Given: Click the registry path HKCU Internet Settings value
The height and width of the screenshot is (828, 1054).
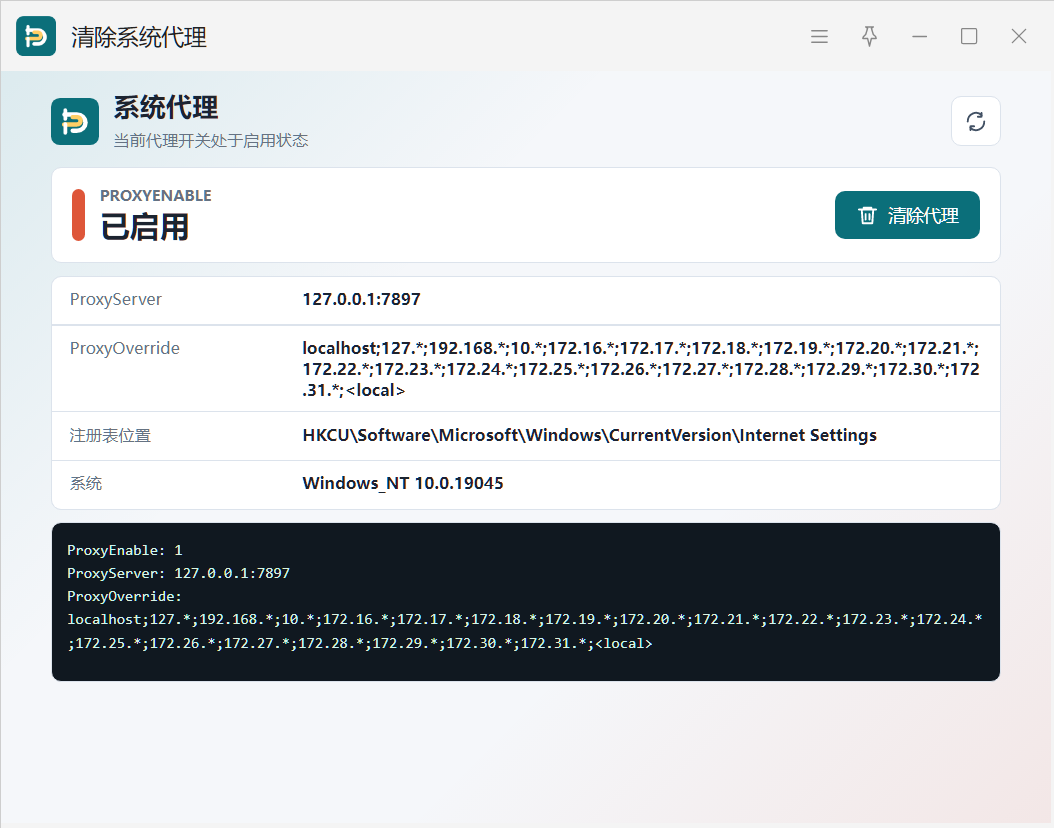Looking at the screenshot, I should tap(590, 436).
